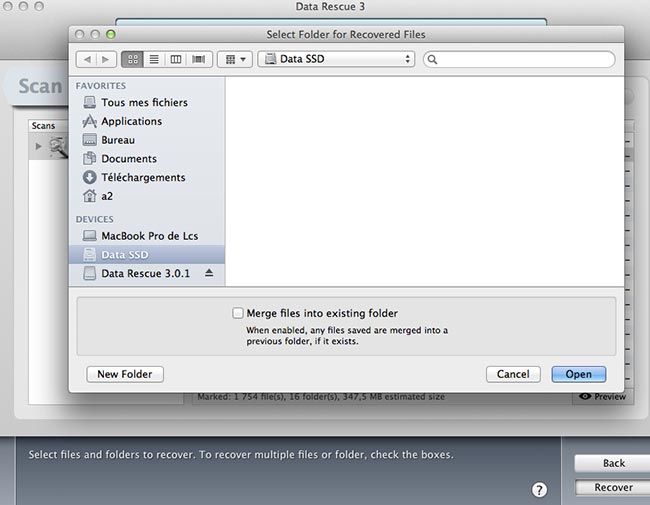650x505 pixels.
Task: Expand the scan disclosure triangle
Action: click(x=38, y=146)
